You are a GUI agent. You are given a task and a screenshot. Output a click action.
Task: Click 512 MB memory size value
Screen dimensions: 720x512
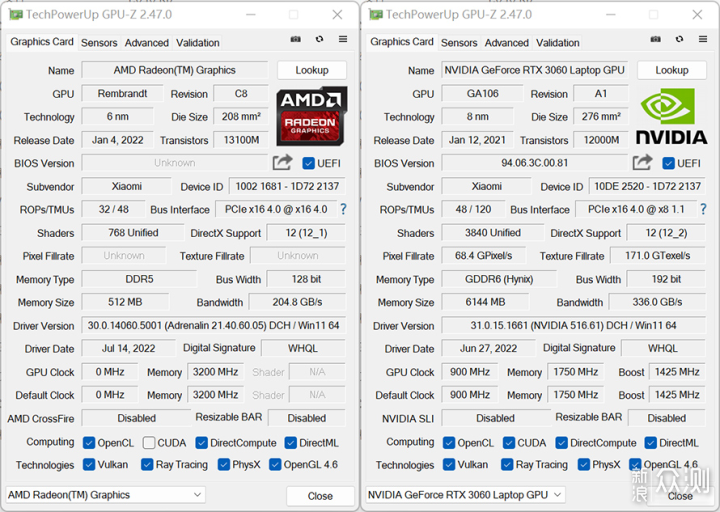(x=125, y=302)
